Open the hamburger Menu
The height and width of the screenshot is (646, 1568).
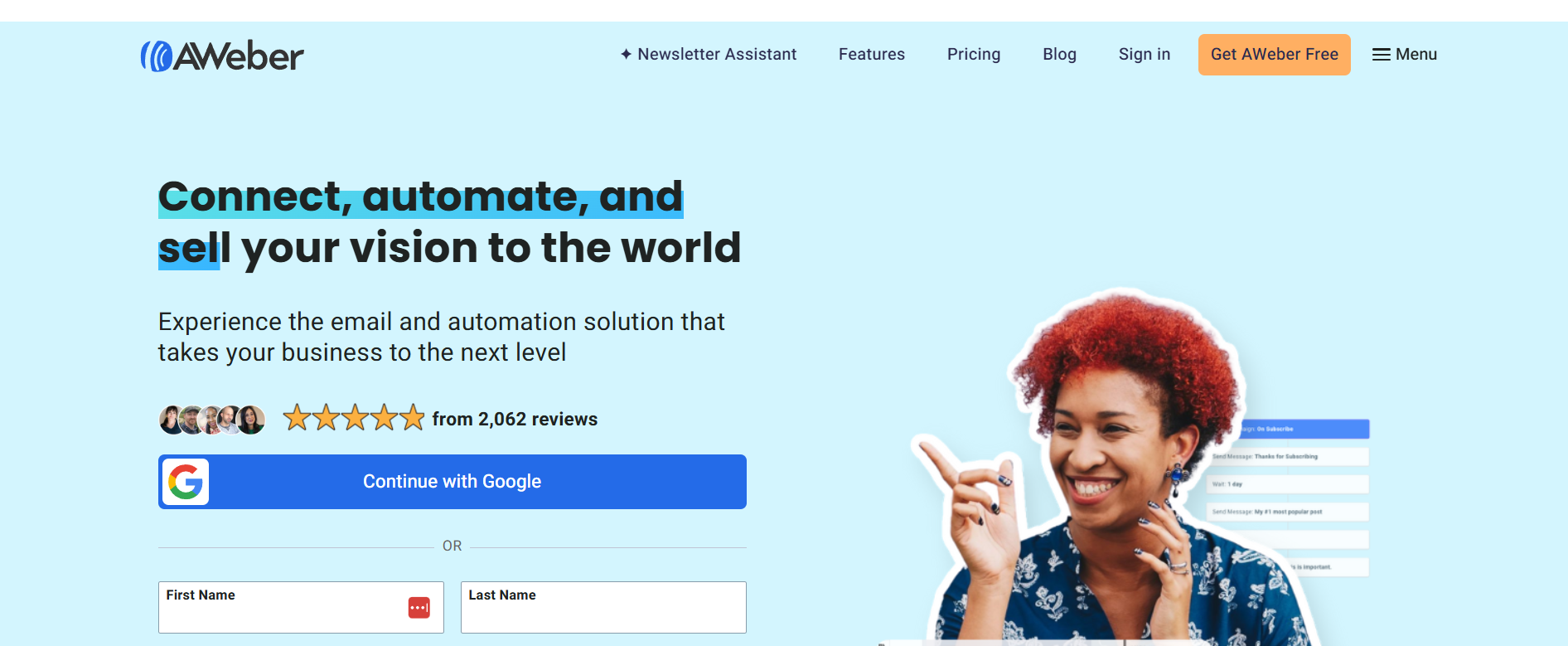1405,55
